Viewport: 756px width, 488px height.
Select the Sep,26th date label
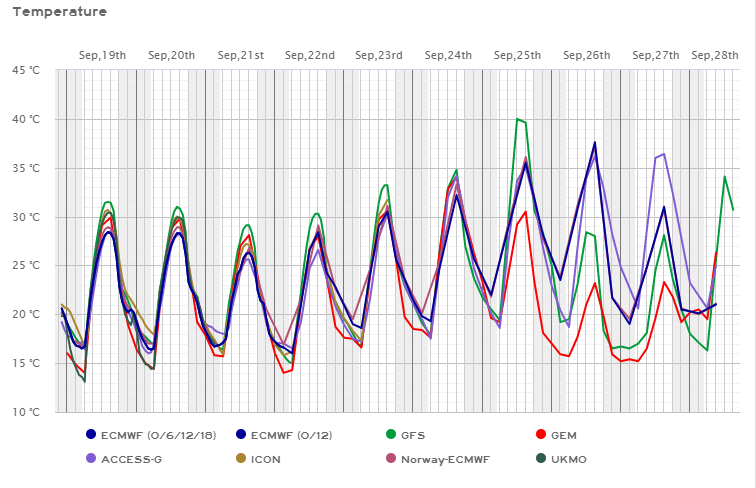587,55
